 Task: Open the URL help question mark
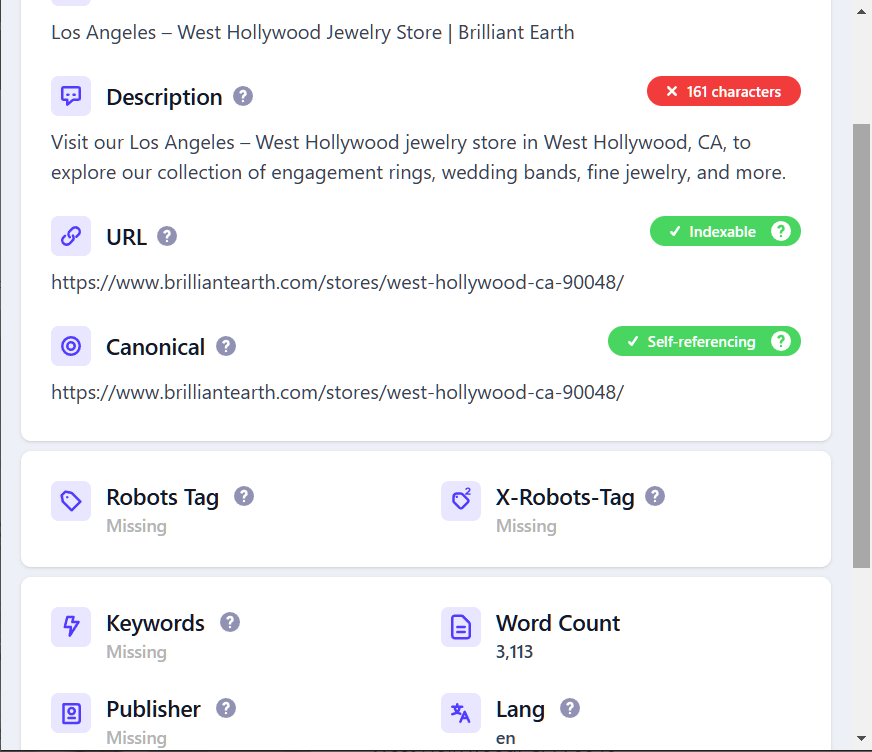click(166, 236)
